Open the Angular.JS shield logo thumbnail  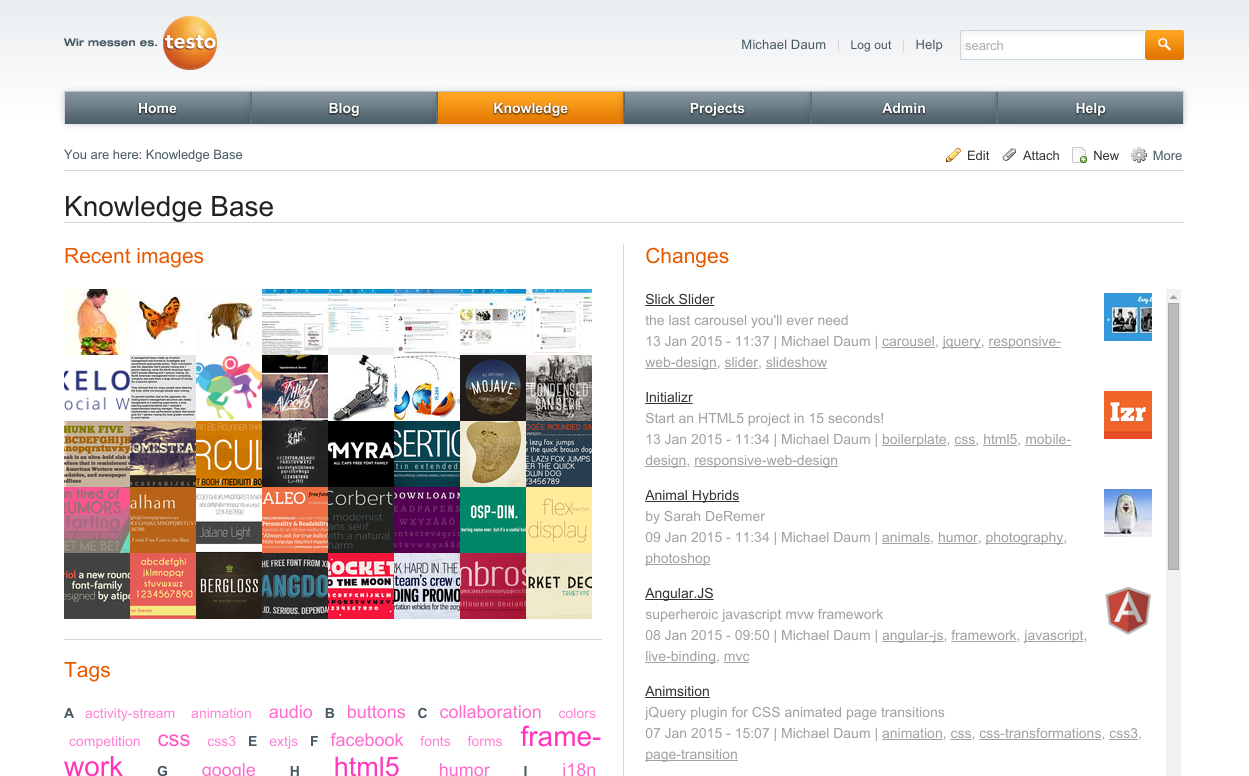point(1128,611)
